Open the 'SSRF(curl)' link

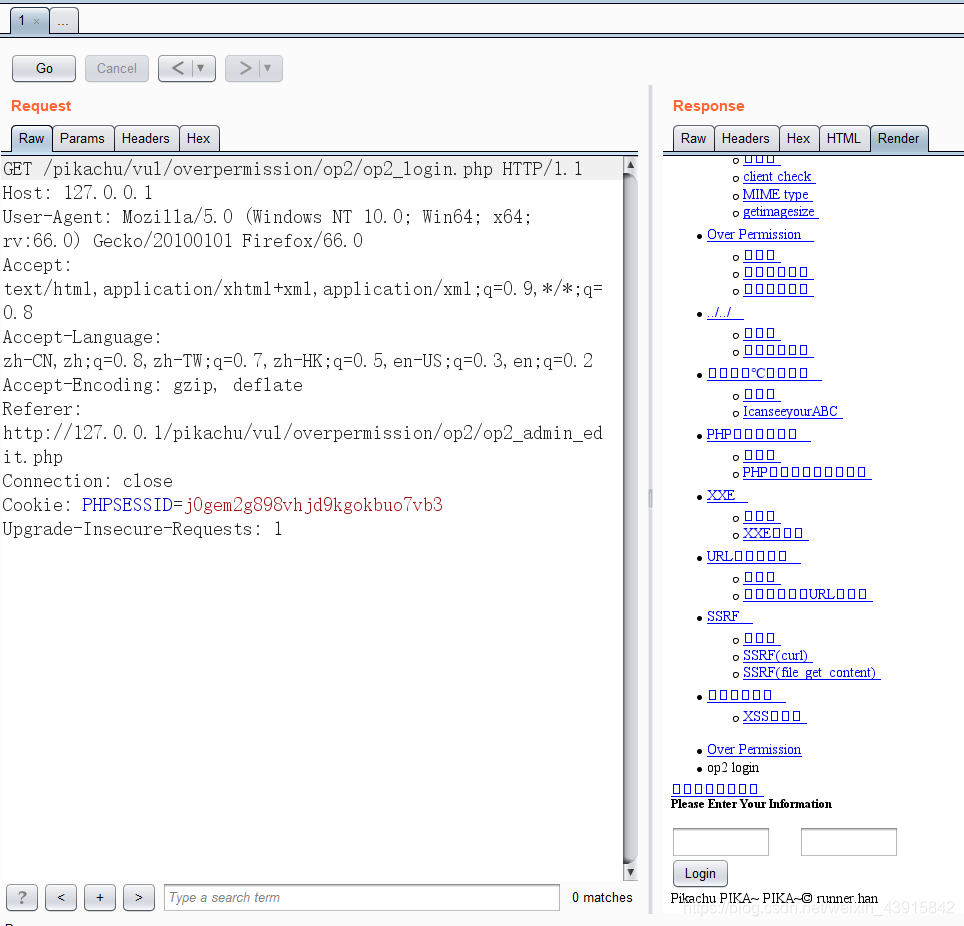[777, 656]
